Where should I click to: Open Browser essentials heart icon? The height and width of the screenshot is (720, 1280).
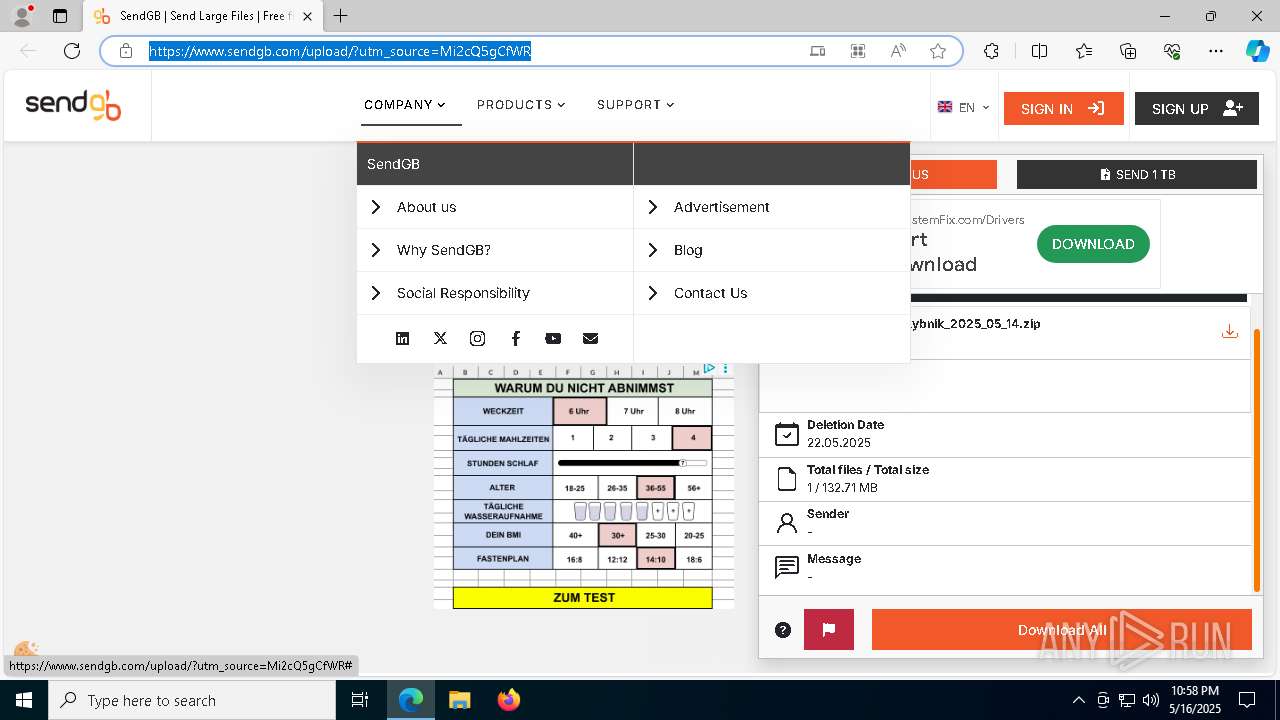1172,51
